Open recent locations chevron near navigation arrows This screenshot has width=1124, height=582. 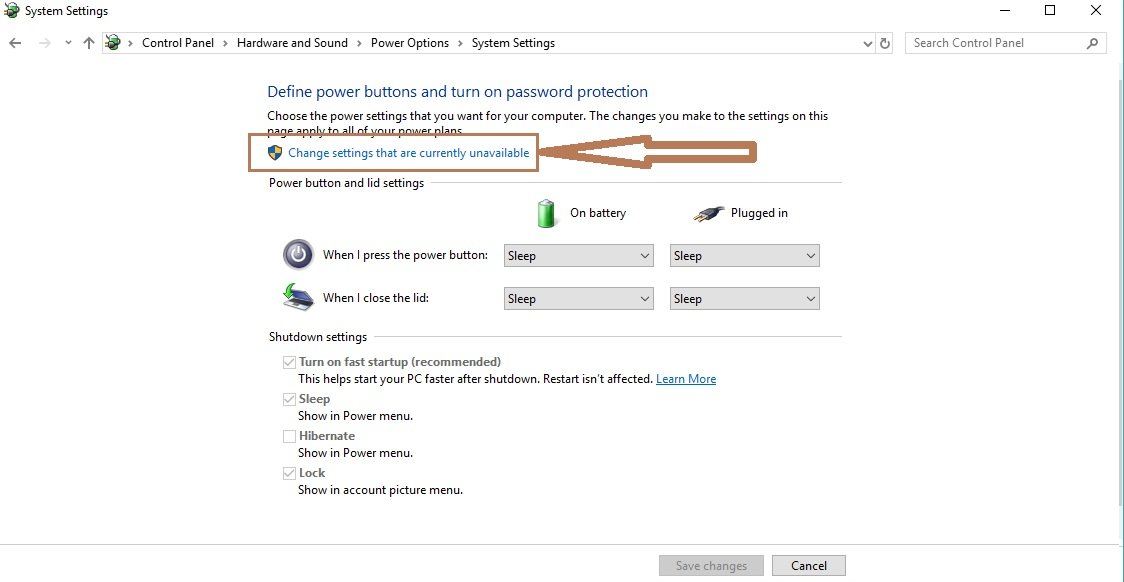(68, 43)
